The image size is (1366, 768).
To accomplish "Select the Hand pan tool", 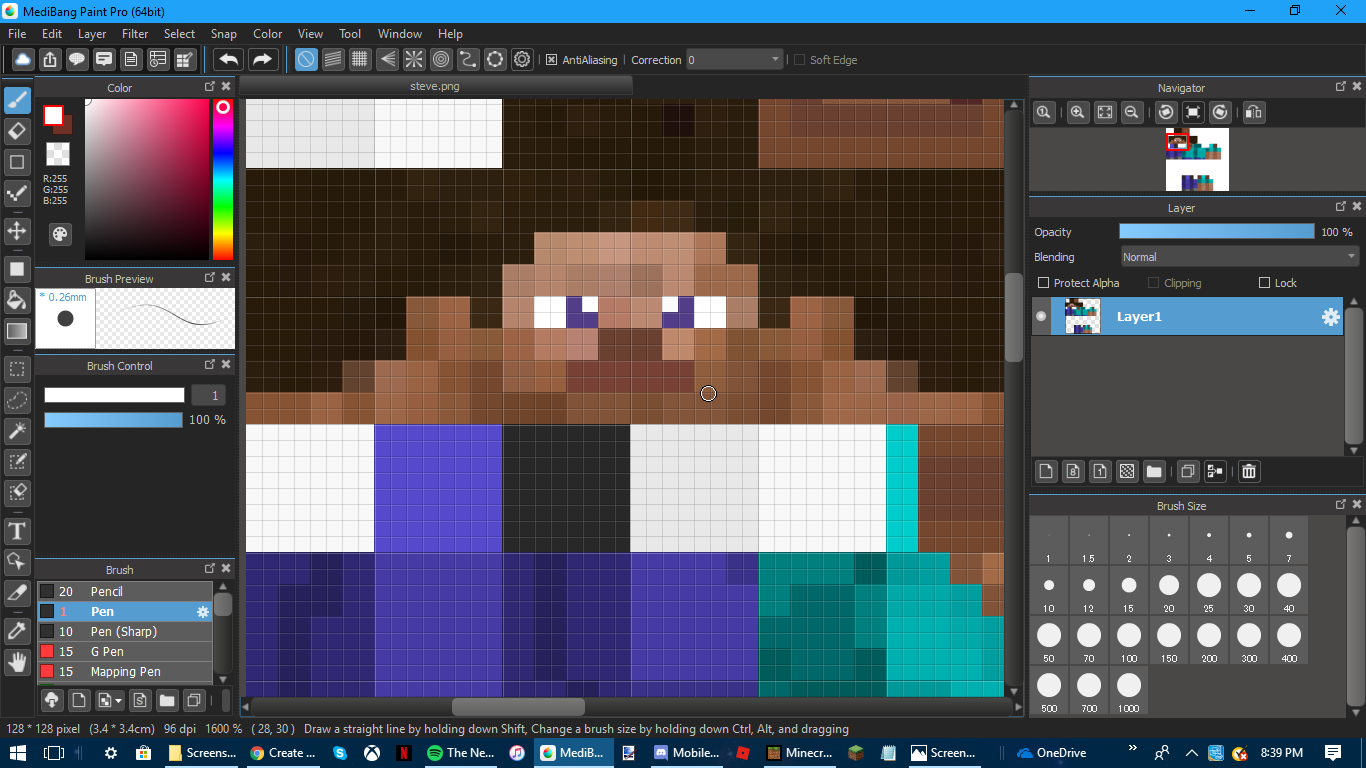I will 17,661.
